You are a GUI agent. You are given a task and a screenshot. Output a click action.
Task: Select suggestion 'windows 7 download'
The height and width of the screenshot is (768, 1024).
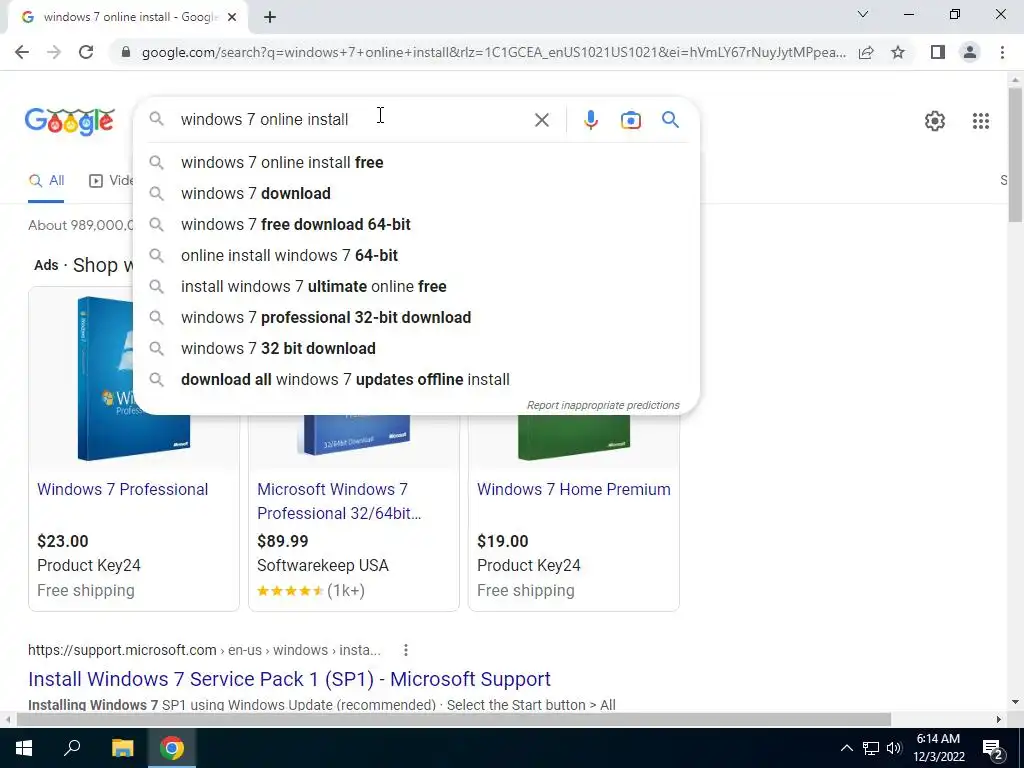tap(417, 193)
